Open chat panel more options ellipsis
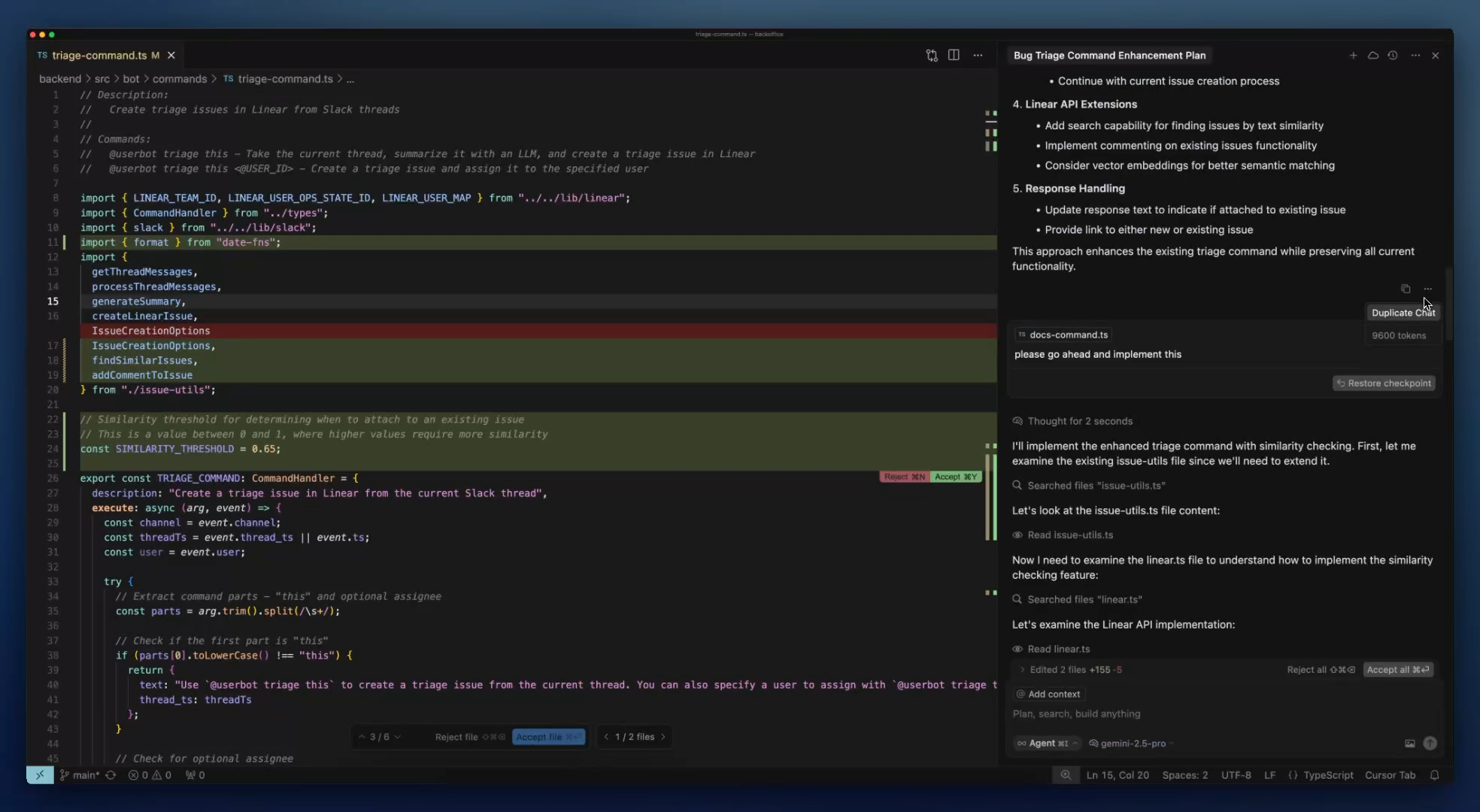The height and width of the screenshot is (812, 1480). tap(1415, 56)
